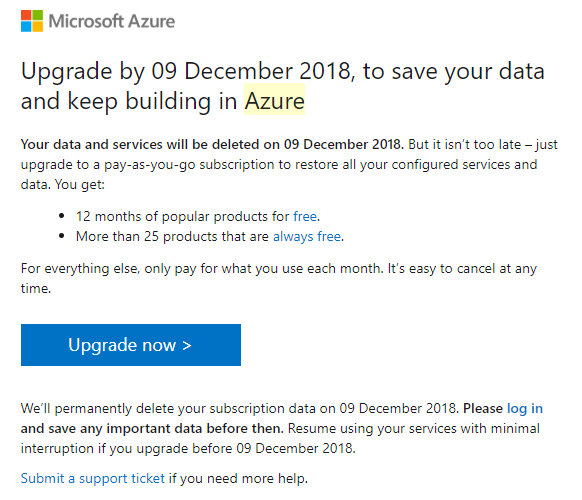
Task: Click the highlighted word Azure in headline
Action: point(274,101)
